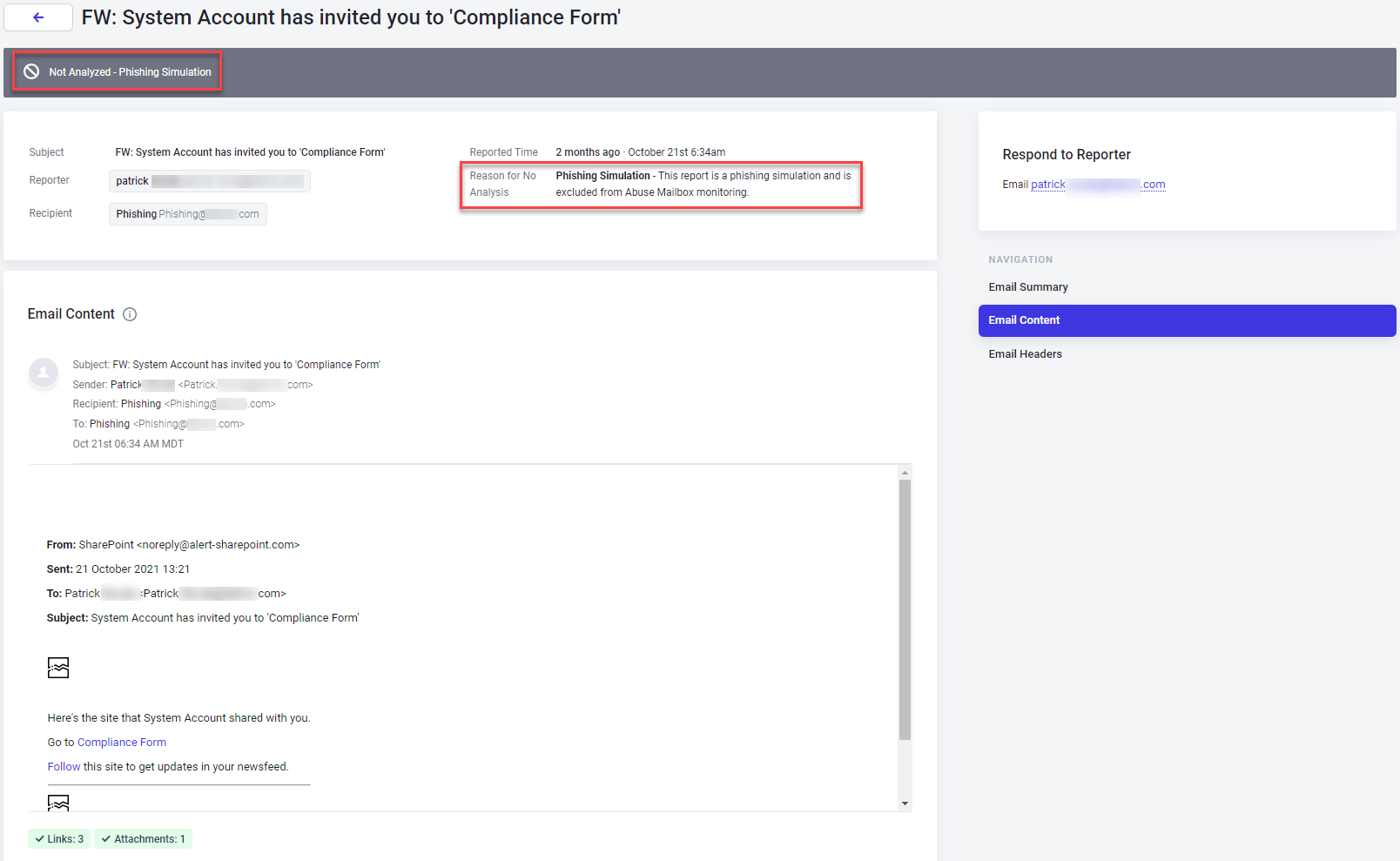Click the 'Reason for No Analysis' label
The width and height of the screenshot is (1400, 861).
click(x=503, y=184)
